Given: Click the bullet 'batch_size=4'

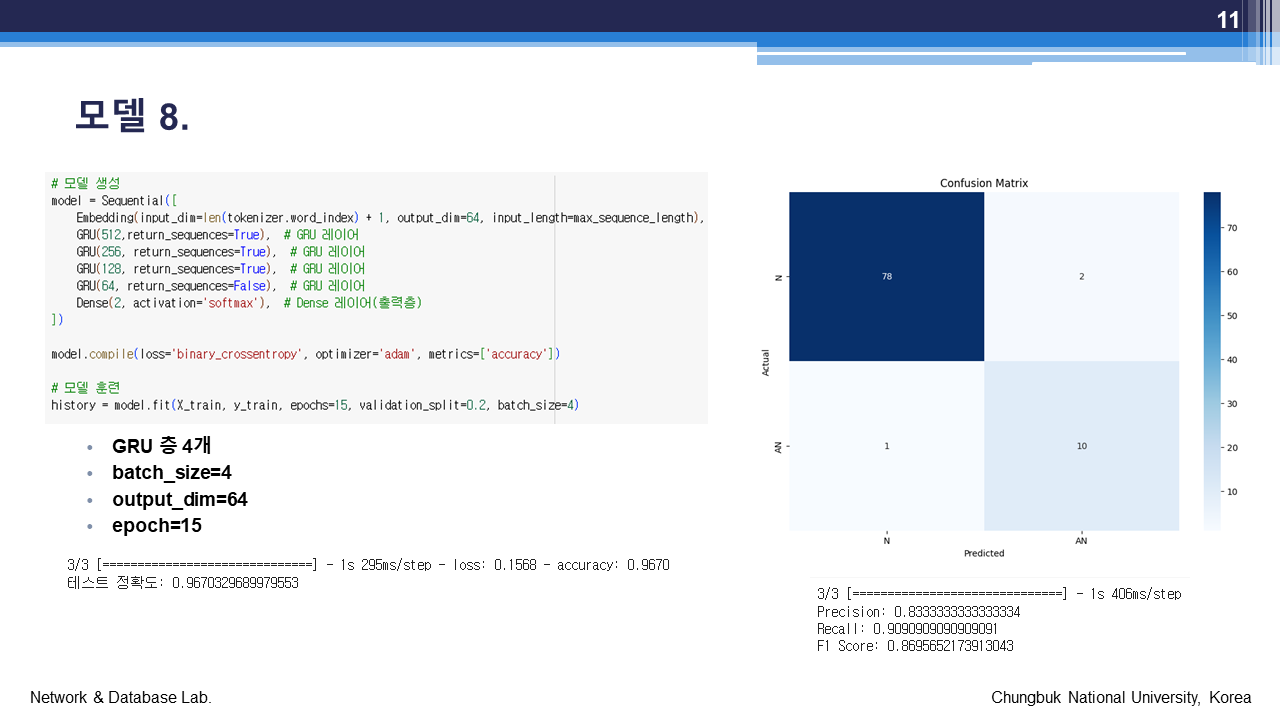Looking at the screenshot, I should 172,472.
